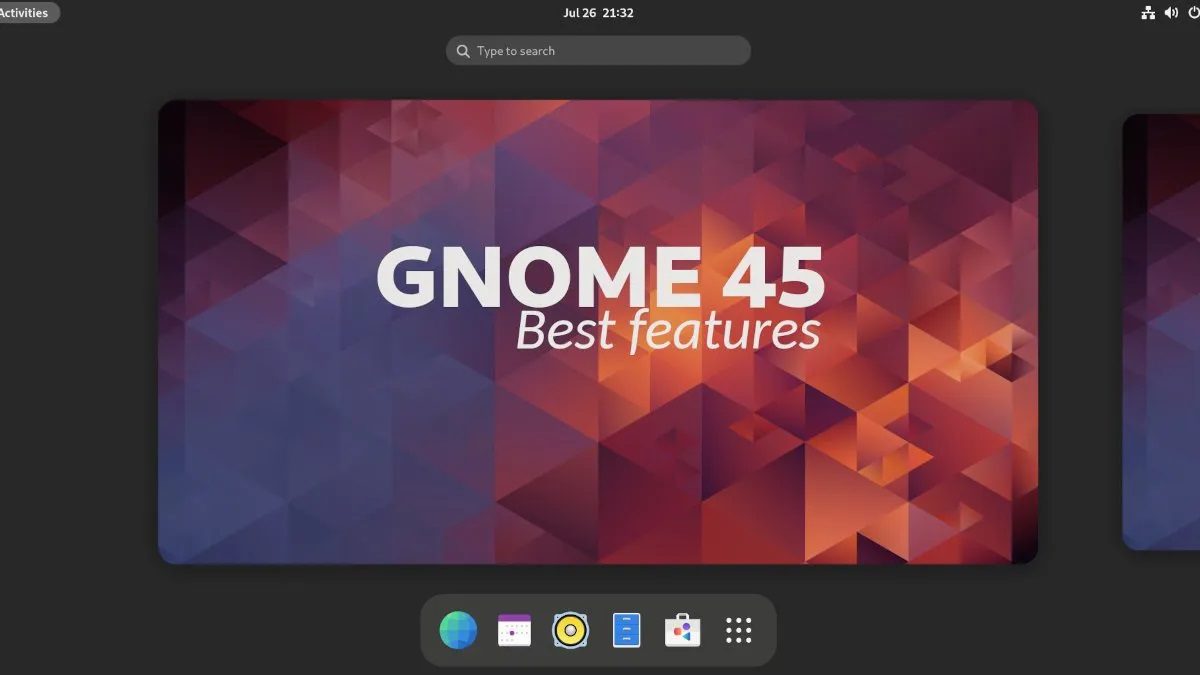Select the main workspace thumbnail with GNOME 45

click(598, 331)
